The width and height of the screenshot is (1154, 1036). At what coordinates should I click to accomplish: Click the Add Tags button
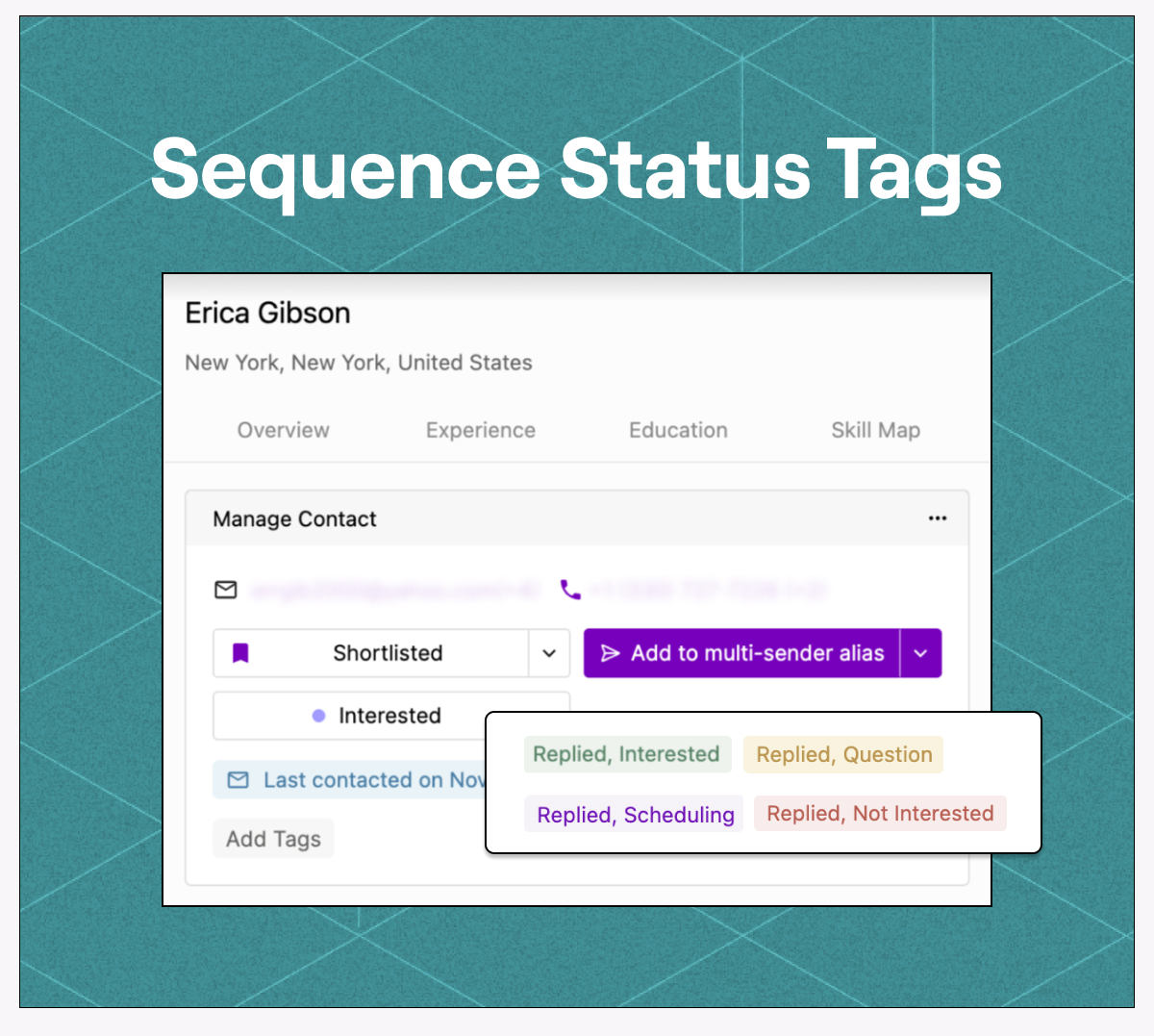coord(273,839)
